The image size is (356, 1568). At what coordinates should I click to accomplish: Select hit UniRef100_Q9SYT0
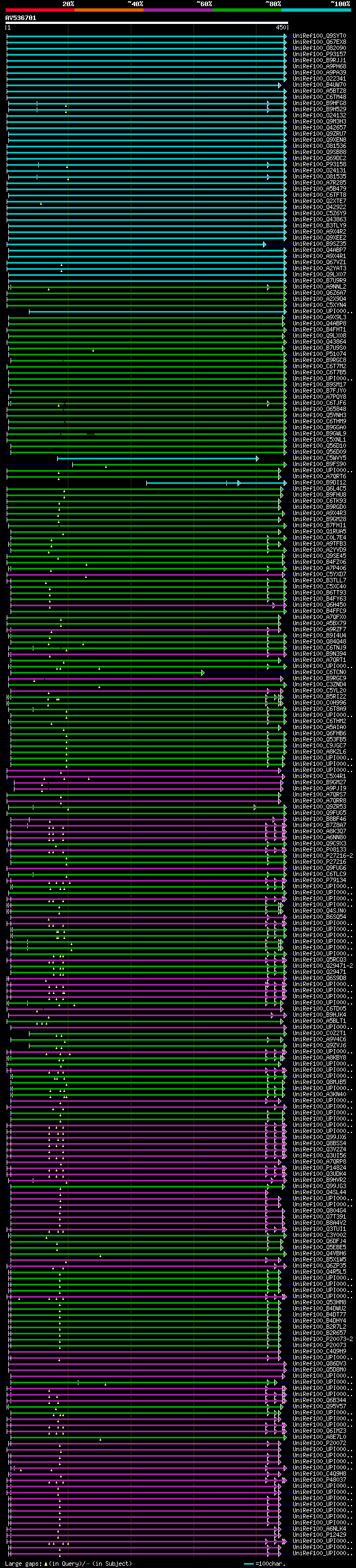(x=319, y=37)
